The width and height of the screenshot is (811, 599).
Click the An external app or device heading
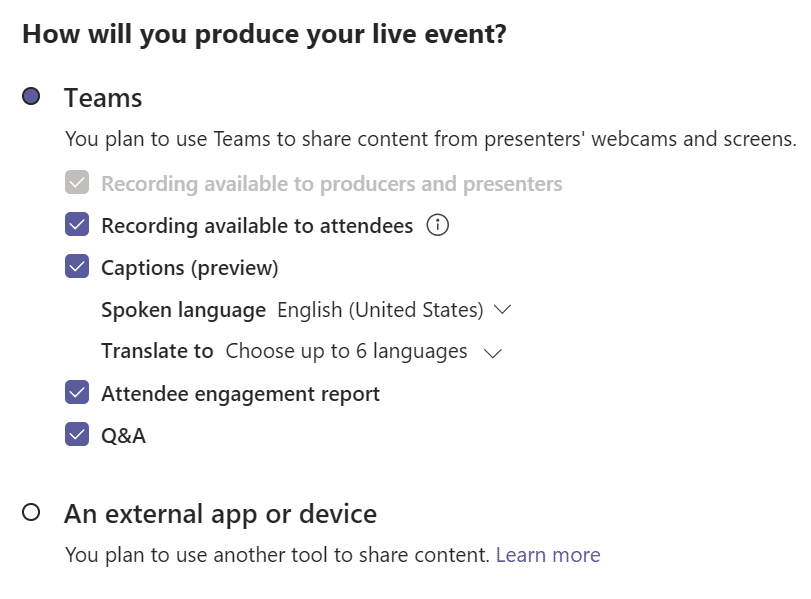point(221,515)
